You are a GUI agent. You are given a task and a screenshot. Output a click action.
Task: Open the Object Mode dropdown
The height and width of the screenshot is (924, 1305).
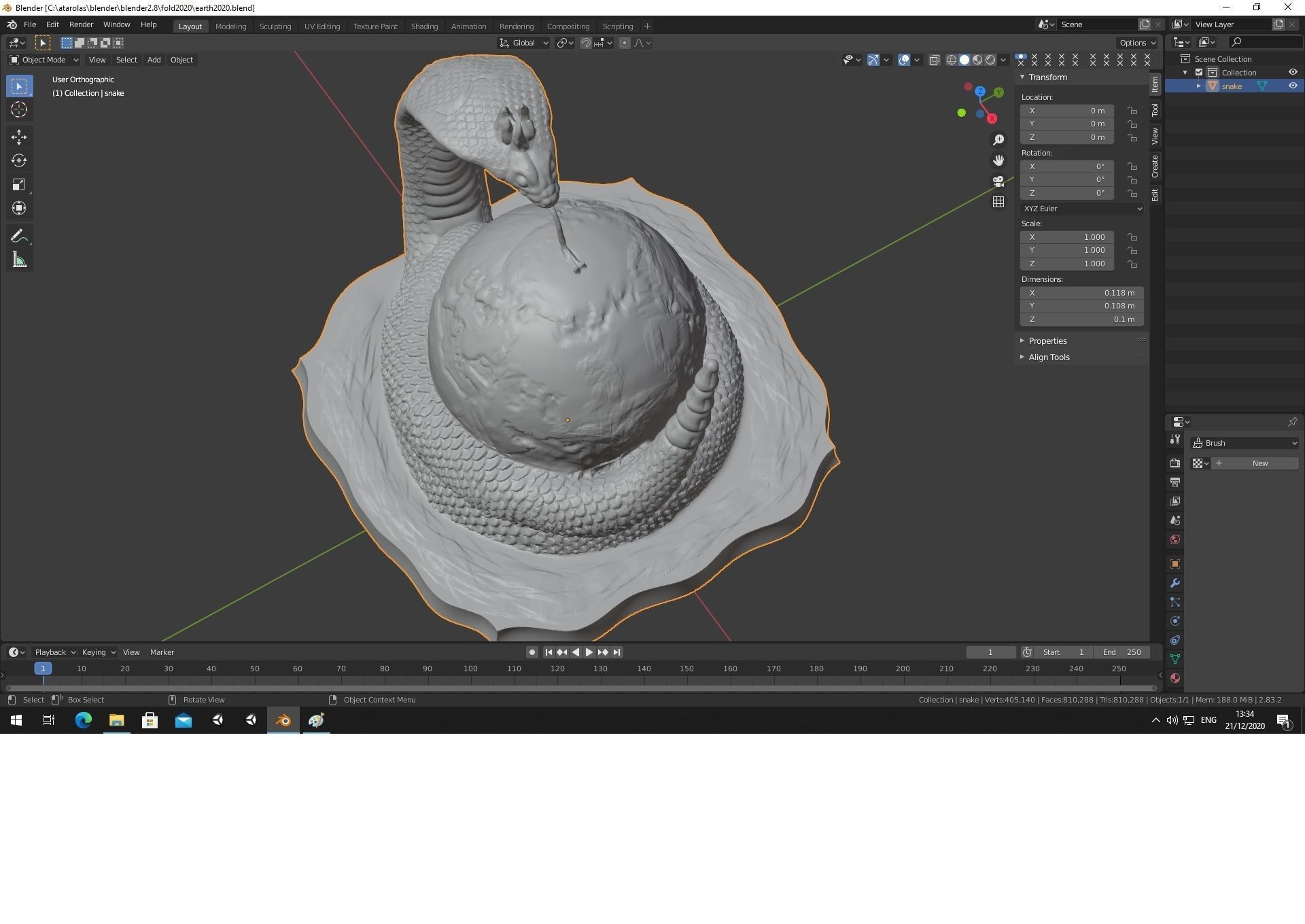(x=44, y=60)
